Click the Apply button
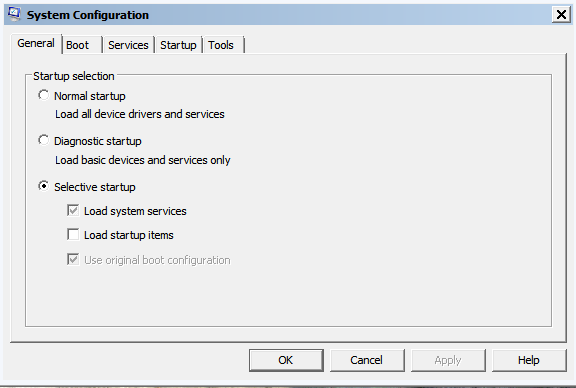This screenshot has height=388, width=576. 448,360
